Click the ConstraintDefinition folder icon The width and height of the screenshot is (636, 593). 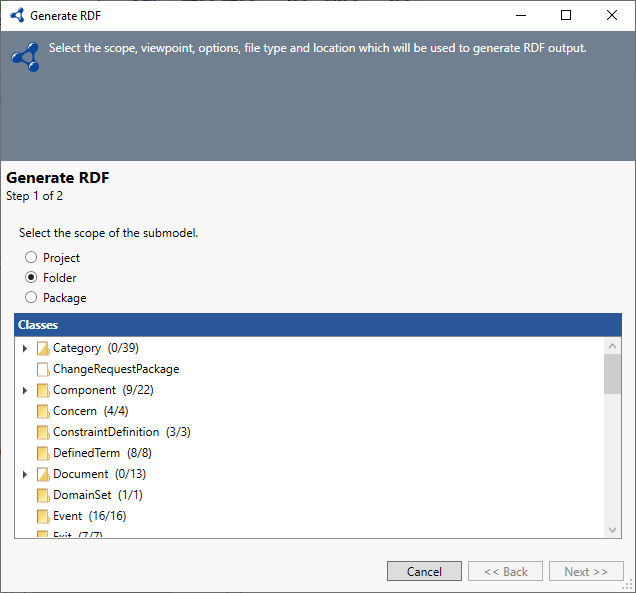click(x=43, y=432)
